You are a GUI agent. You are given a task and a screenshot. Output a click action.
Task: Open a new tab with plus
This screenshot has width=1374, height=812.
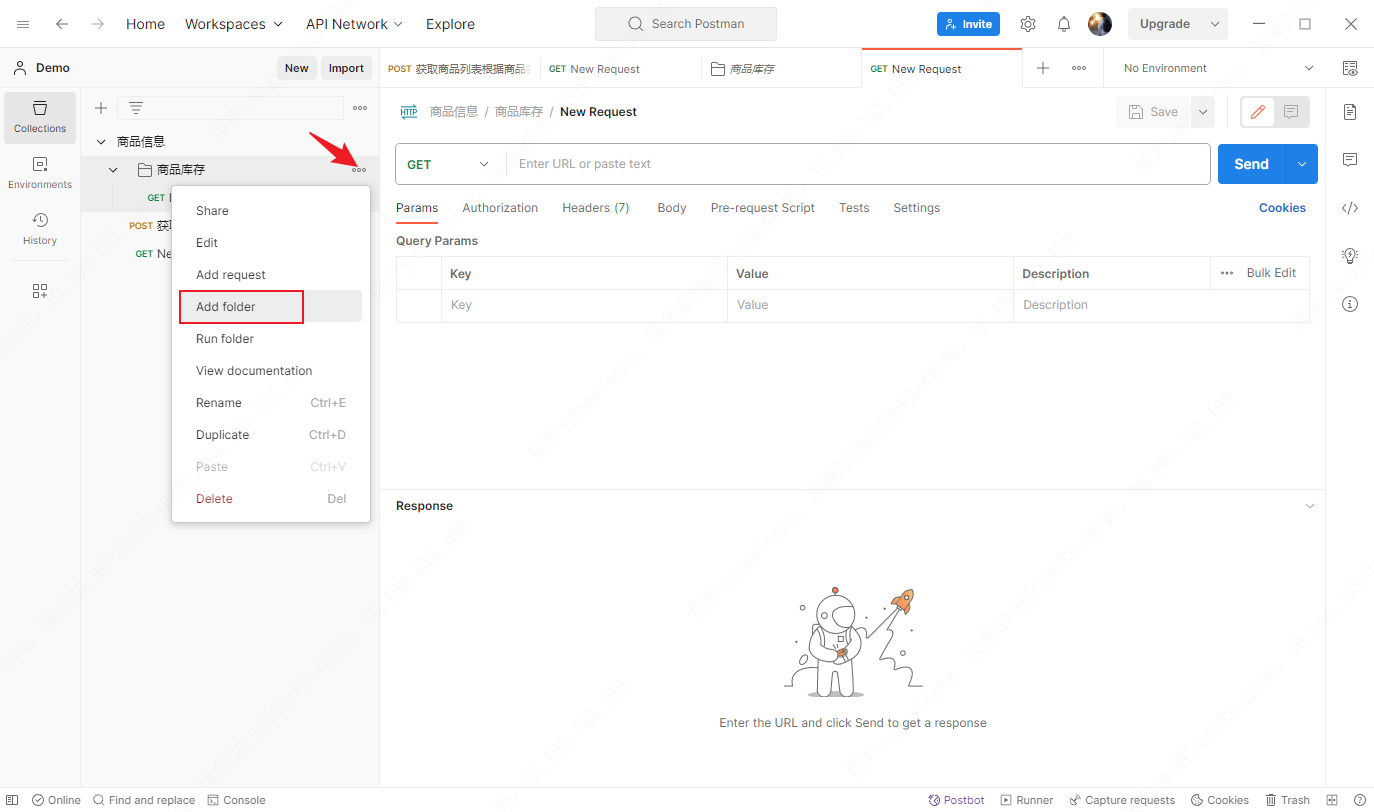tap(1043, 68)
